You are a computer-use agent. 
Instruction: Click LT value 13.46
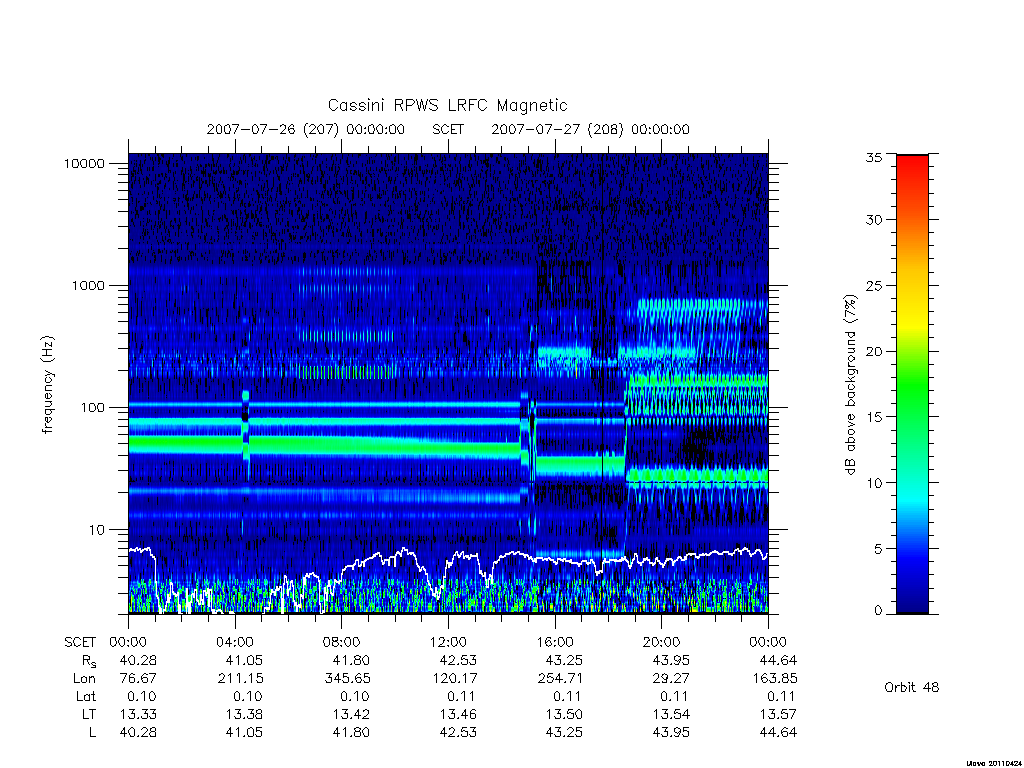coord(458,715)
